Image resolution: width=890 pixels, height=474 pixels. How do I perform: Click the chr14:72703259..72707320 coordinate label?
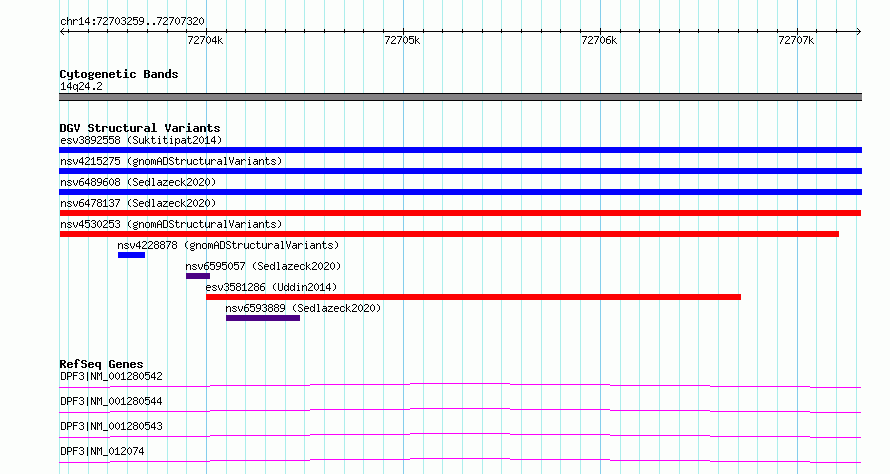coord(132,21)
